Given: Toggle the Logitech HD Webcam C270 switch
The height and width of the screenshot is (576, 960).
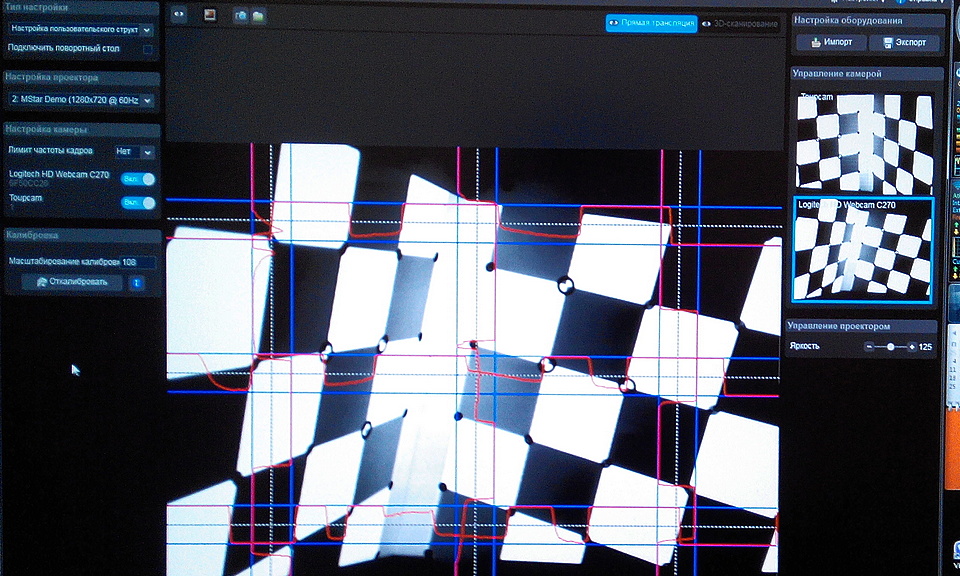Looking at the screenshot, I should pos(138,179).
